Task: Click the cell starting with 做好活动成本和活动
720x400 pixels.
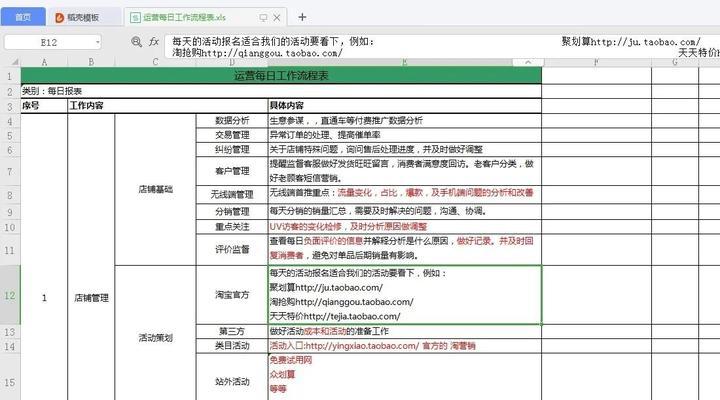Action: (x=405, y=331)
